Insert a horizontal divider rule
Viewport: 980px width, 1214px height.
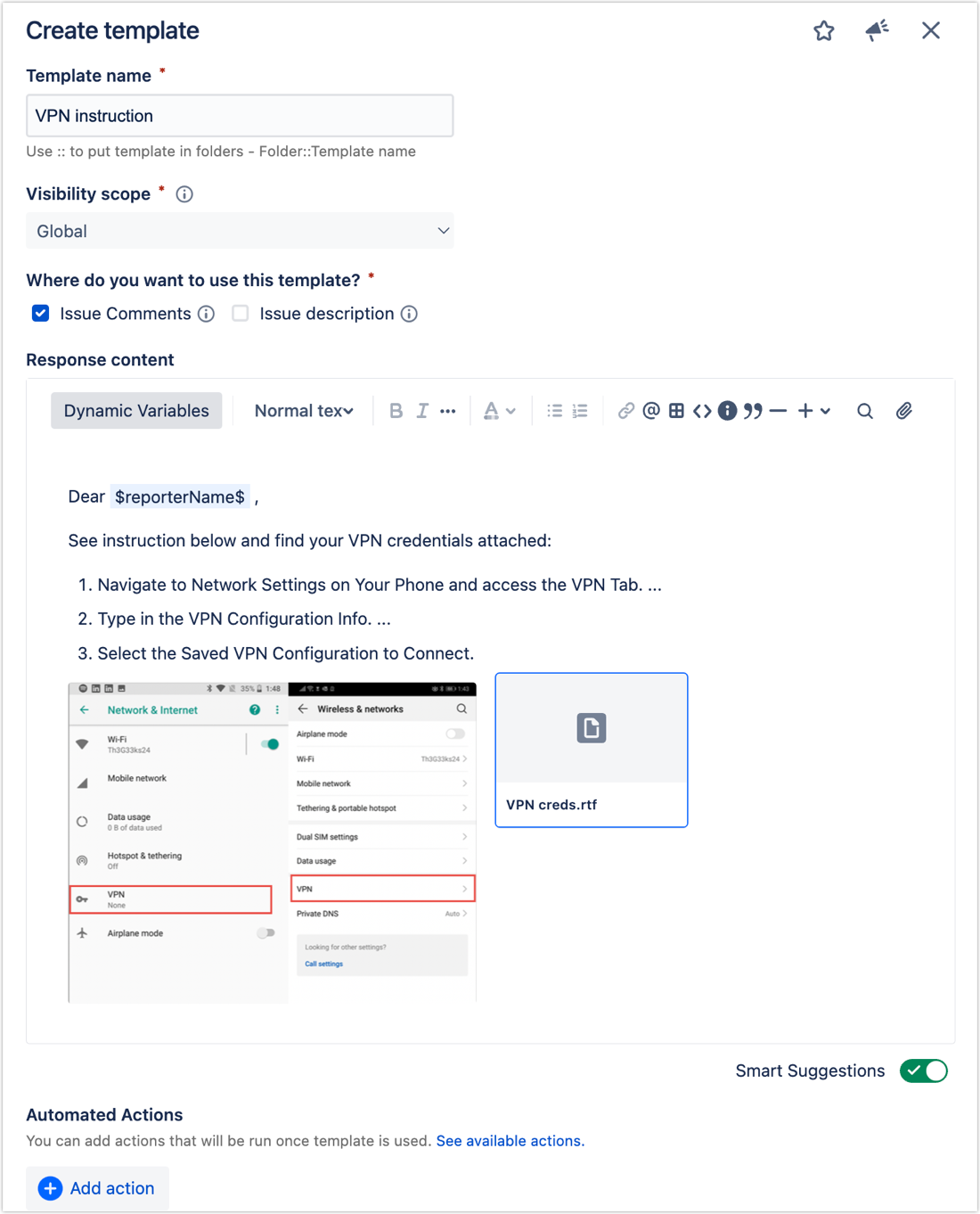[x=778, y=411]
